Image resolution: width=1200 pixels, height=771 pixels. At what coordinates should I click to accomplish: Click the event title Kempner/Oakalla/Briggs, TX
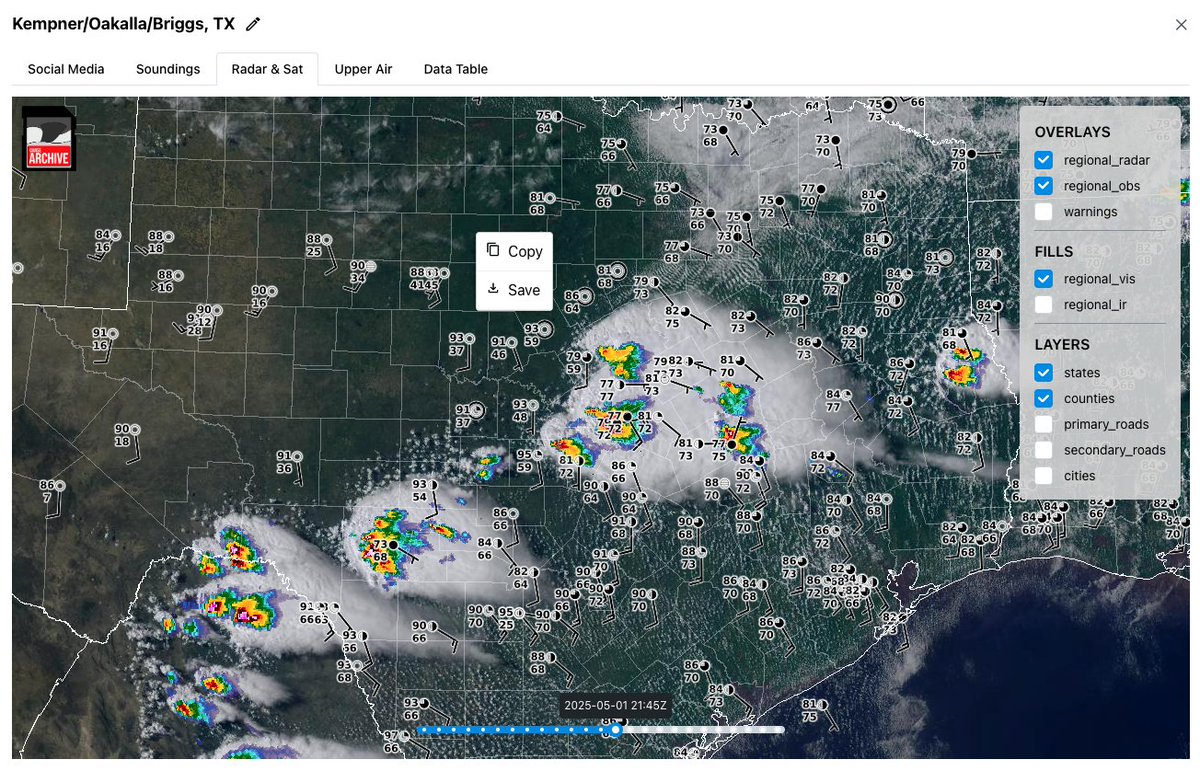[x=123, y=24]
